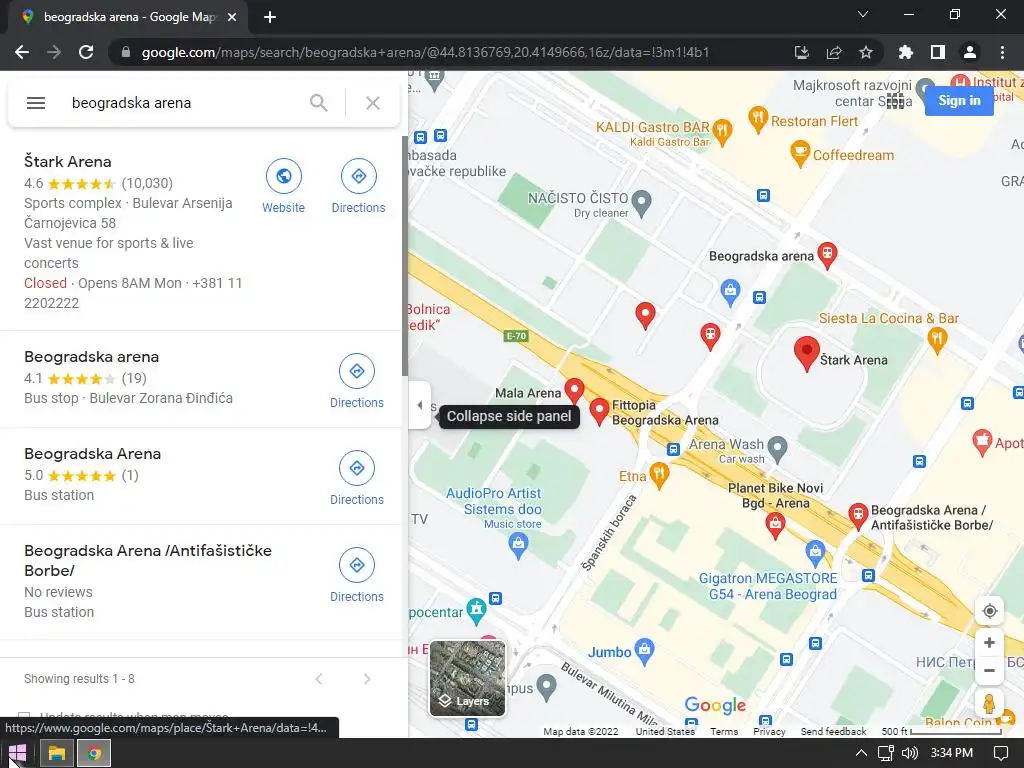Click the Gigatron MEGASTORE marker
The height and width of the screenshot is (768, 1024).
point(815,553)
